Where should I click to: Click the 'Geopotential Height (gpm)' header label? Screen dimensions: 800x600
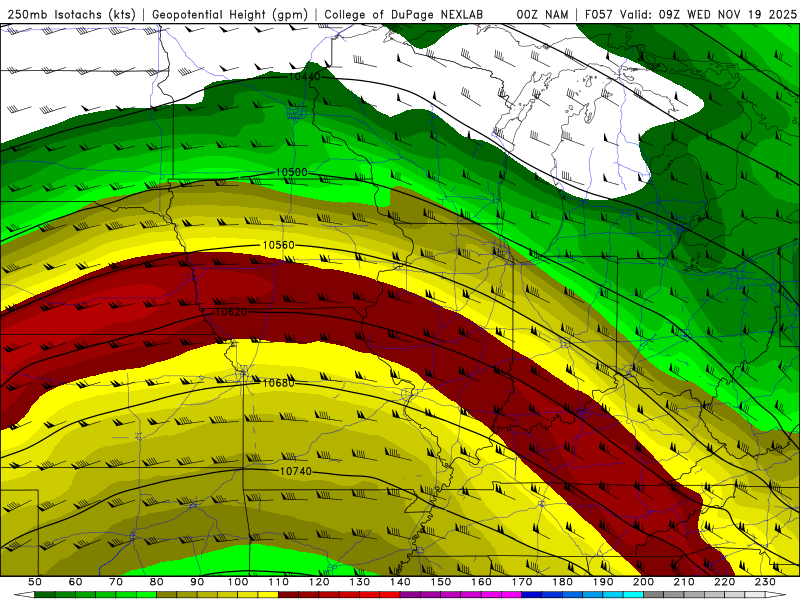coord(230,15)
